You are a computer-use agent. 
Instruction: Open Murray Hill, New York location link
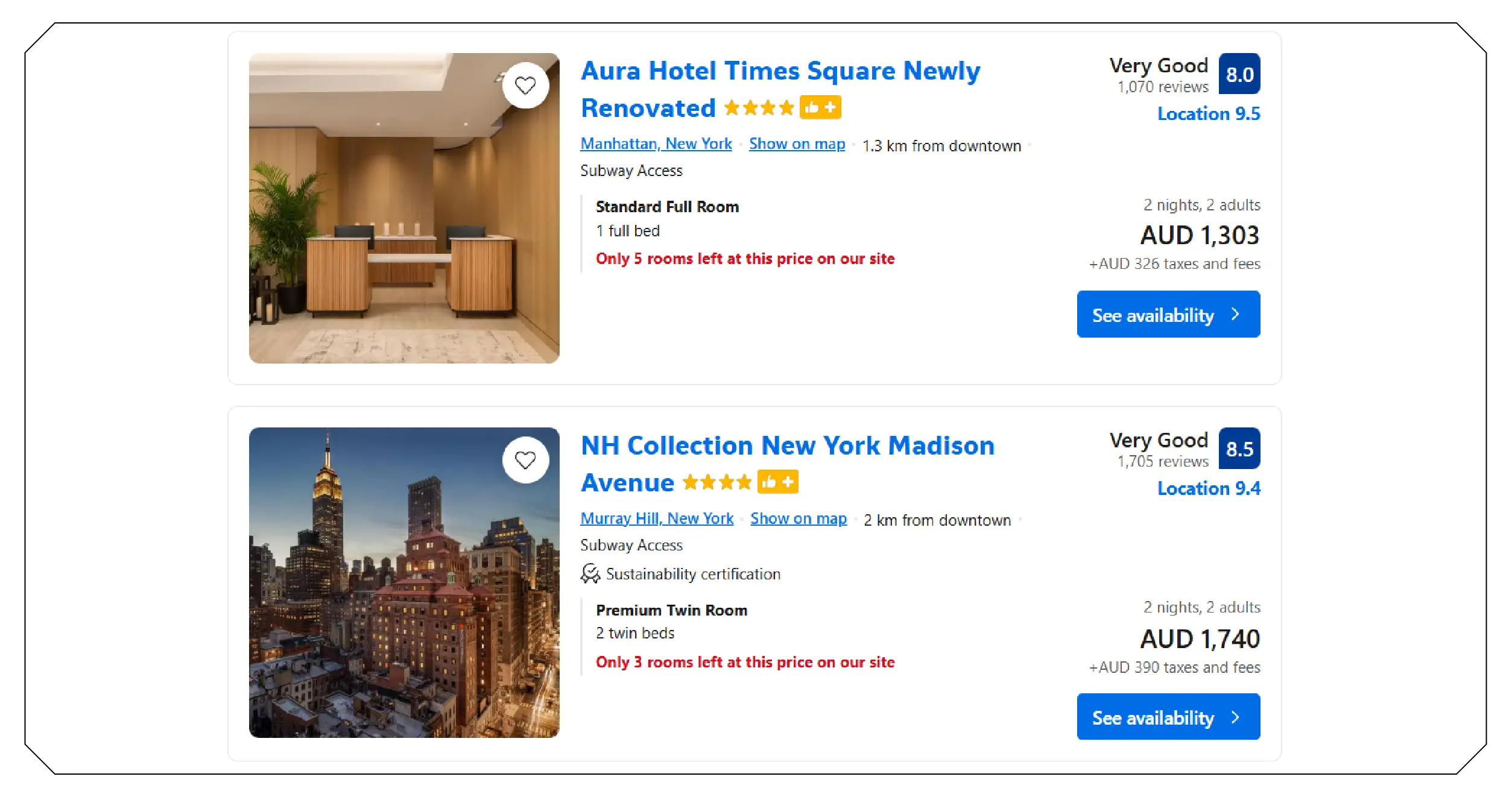(x=657, y=518)
